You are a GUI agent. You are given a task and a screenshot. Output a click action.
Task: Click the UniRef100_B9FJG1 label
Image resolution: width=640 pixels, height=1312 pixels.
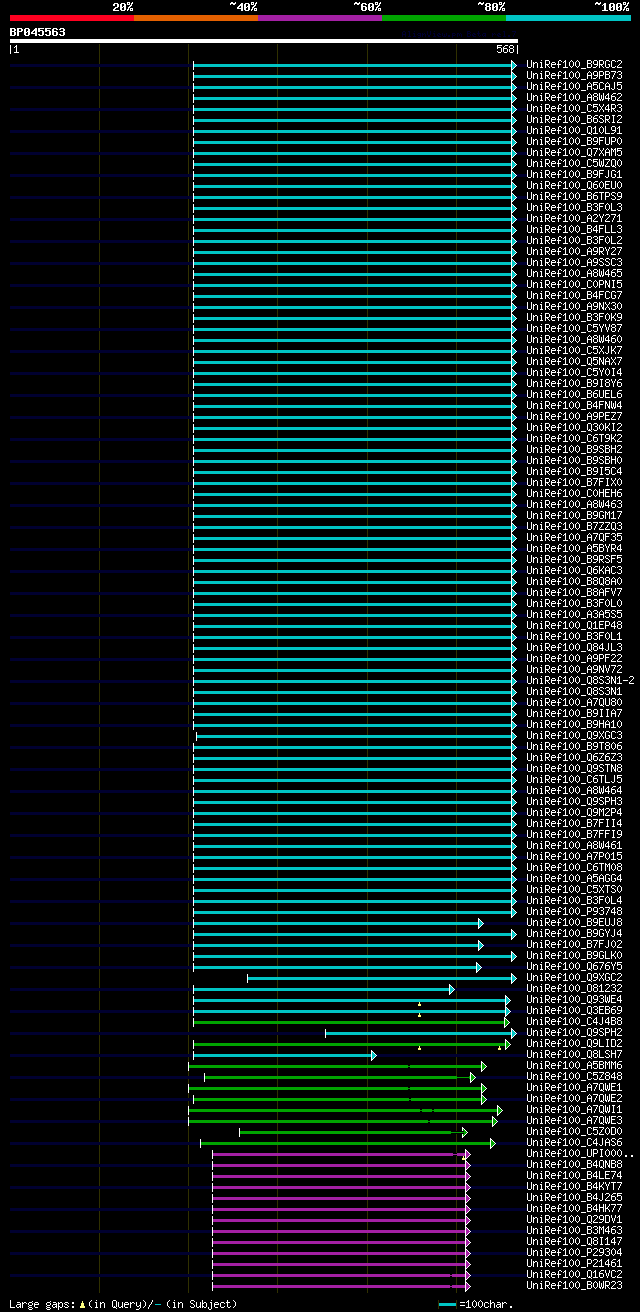[x=574, y=174]
